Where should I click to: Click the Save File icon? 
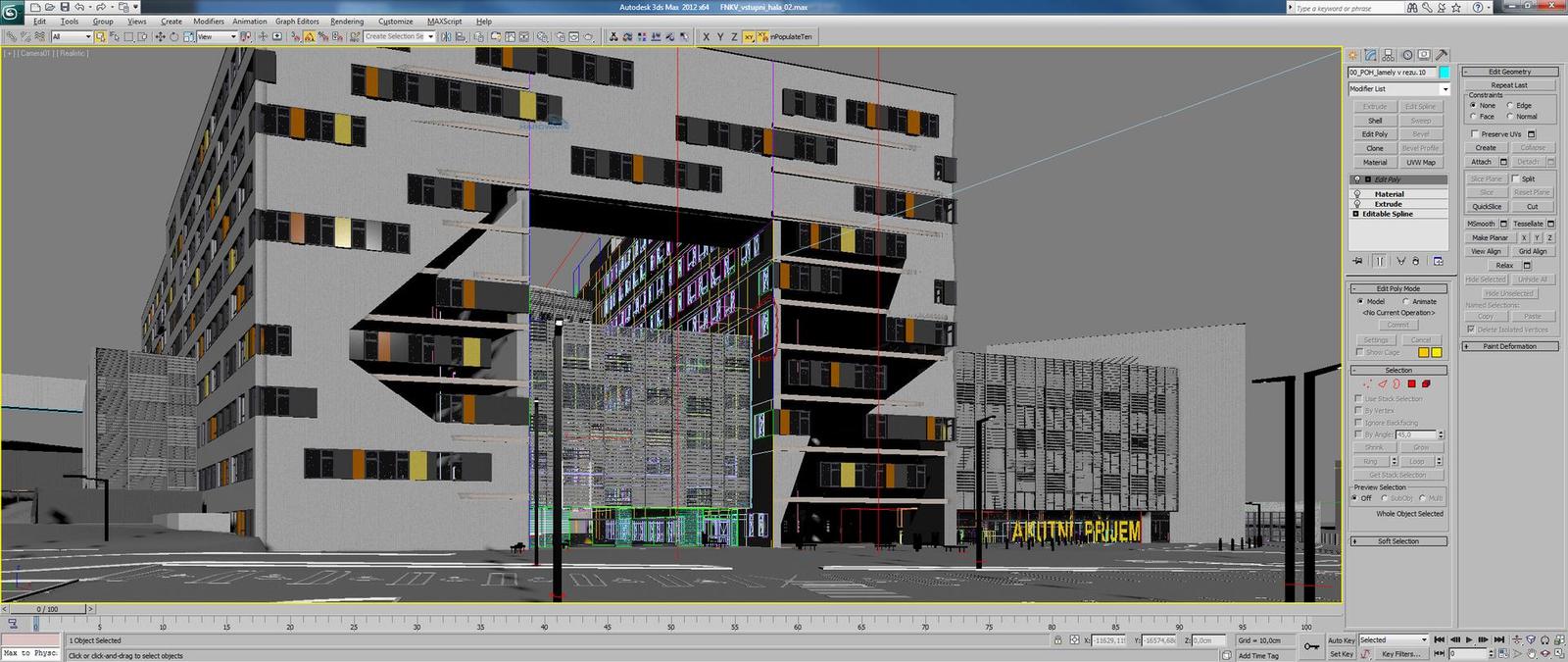tap(65, 7)
